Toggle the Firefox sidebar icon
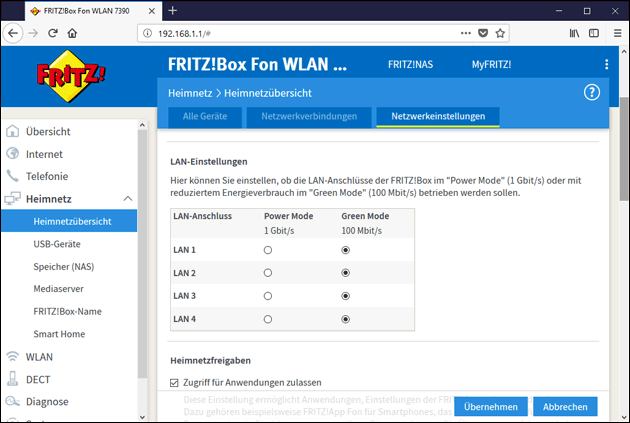 pos(594,33)
